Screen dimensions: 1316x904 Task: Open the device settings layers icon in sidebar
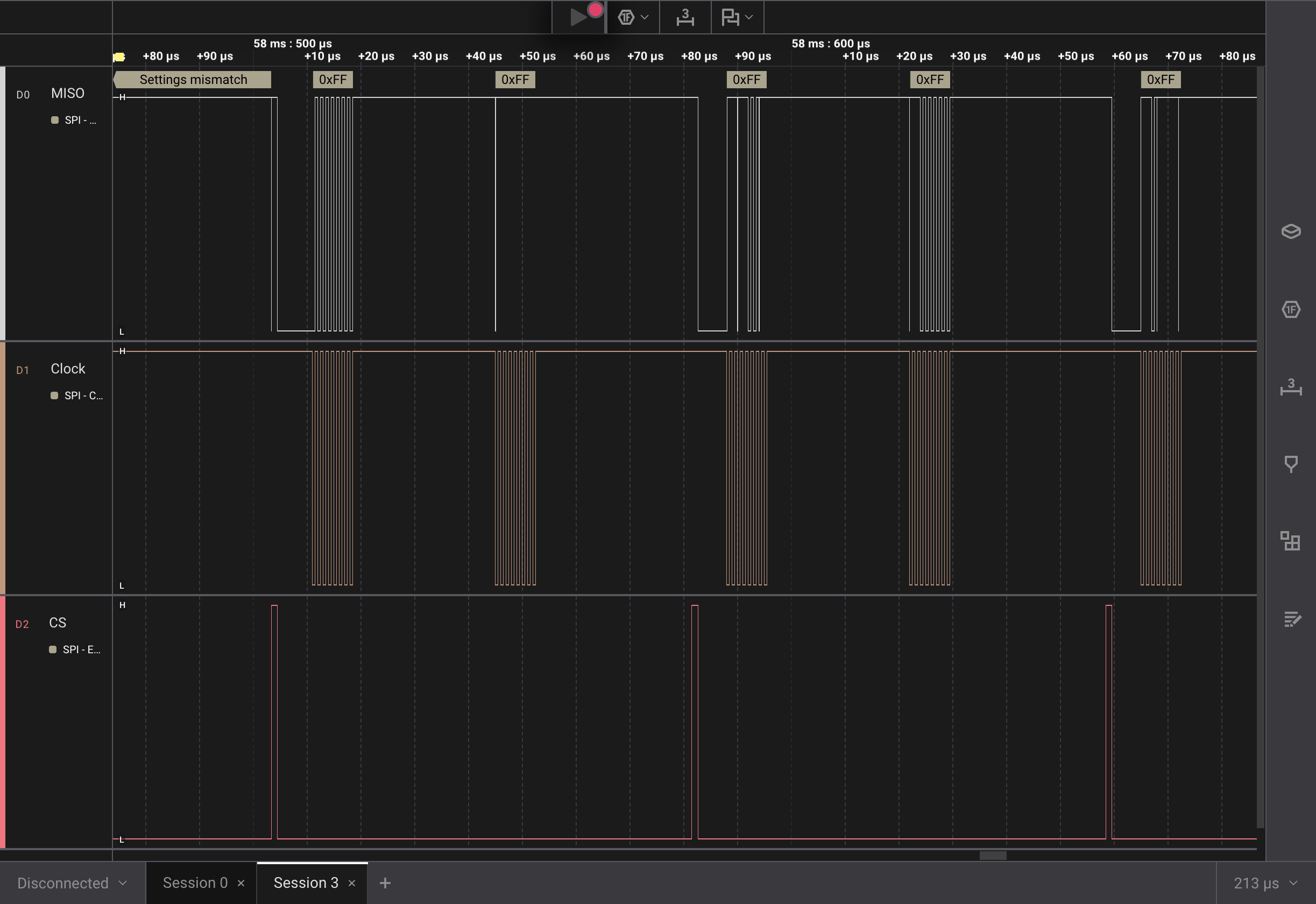(x=1291, y=232)
